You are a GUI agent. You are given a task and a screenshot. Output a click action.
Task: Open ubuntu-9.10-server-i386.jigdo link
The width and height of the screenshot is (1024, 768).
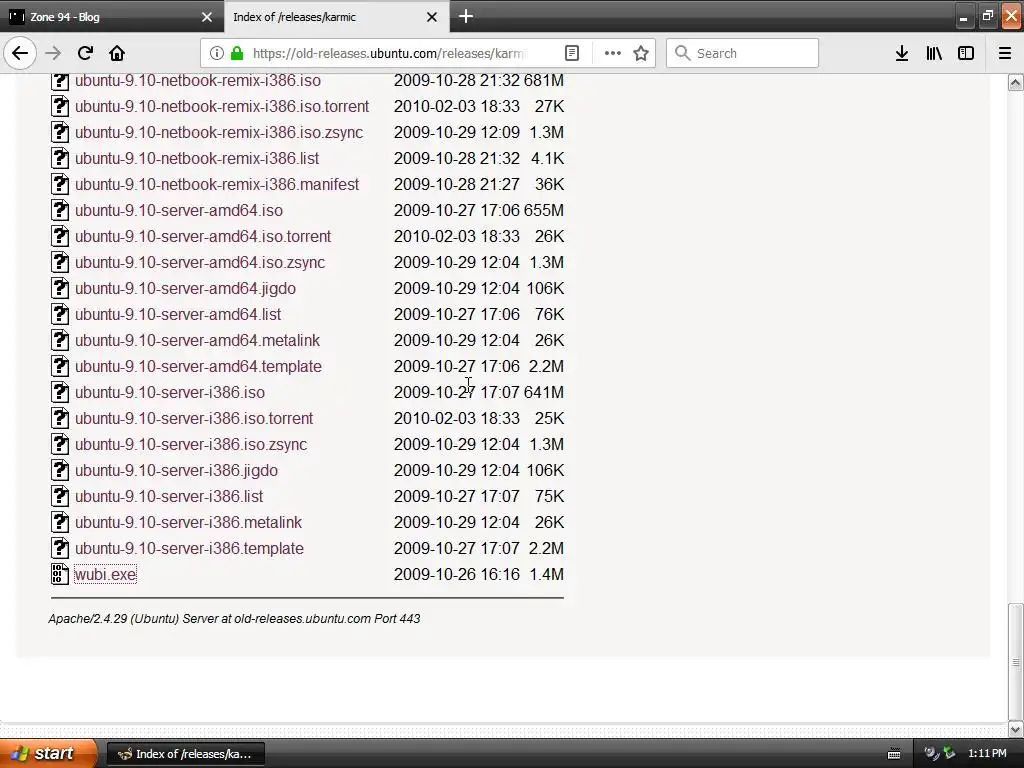tap(176, 470)
